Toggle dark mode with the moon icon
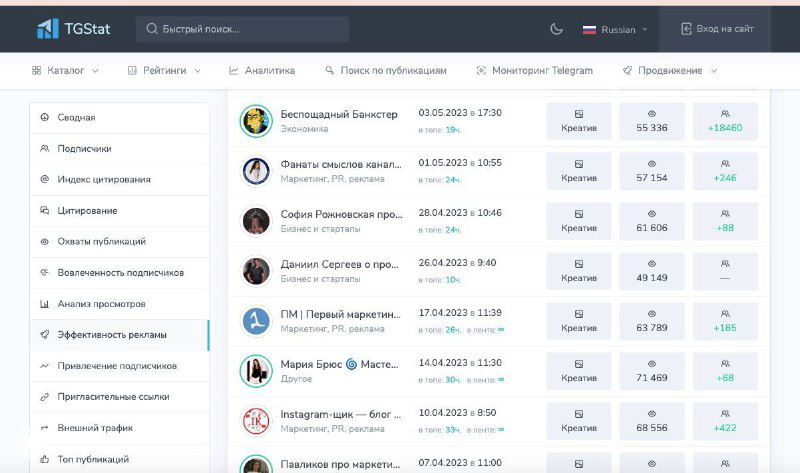This screenshot has width=800, height=473. click(x=557, y=29)
